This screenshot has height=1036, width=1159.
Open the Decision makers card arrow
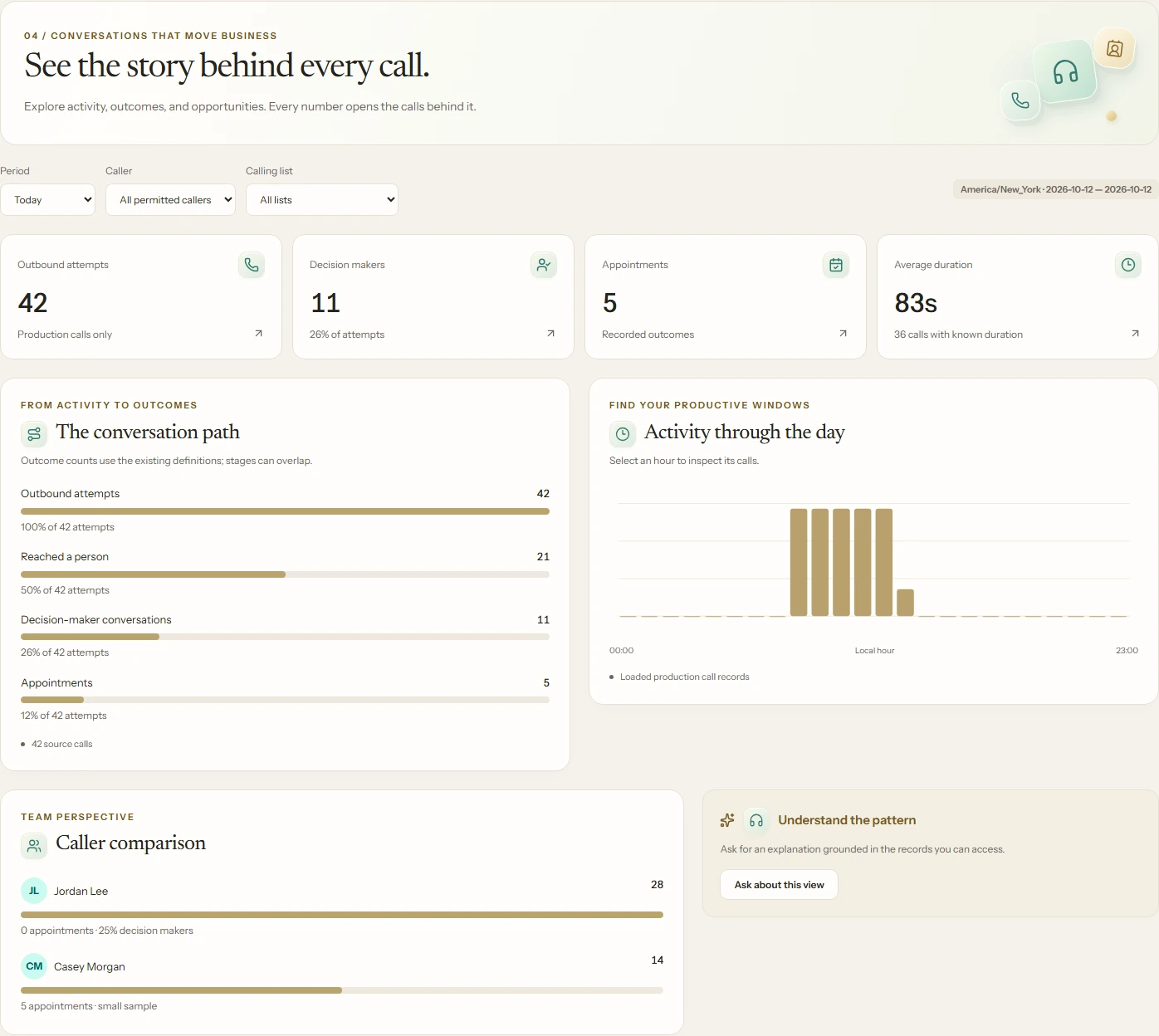[550, 334]
